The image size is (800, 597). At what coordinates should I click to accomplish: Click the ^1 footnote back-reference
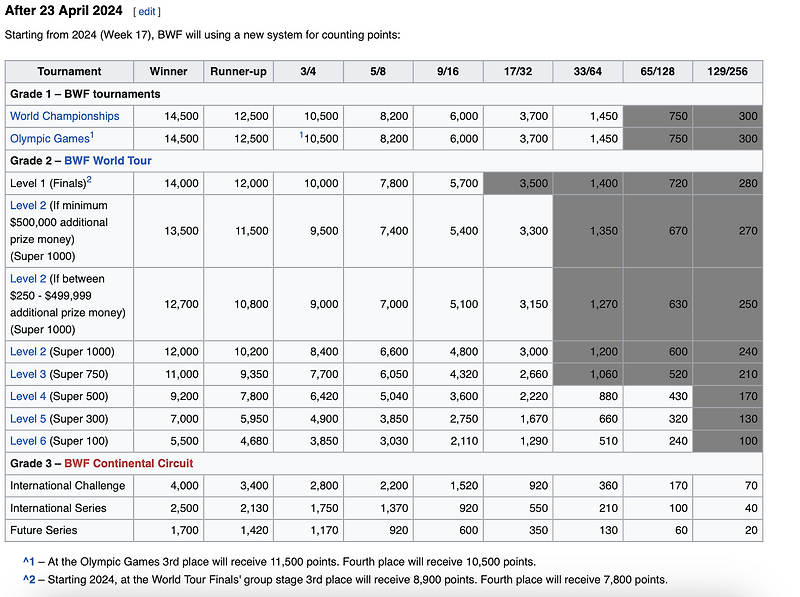coord(29,562)
